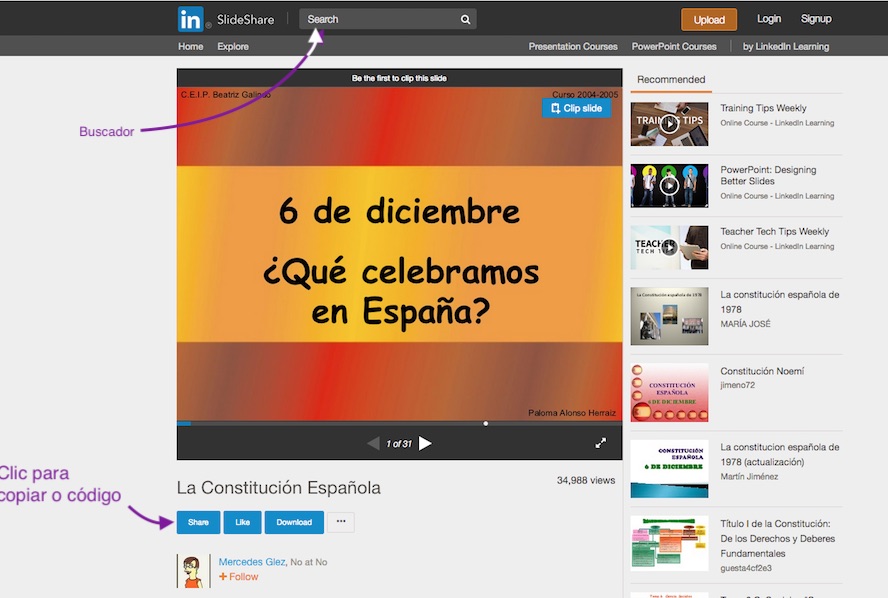
Task: Open the Constitución Noemí thumbnail
Action: coord(668,391)
